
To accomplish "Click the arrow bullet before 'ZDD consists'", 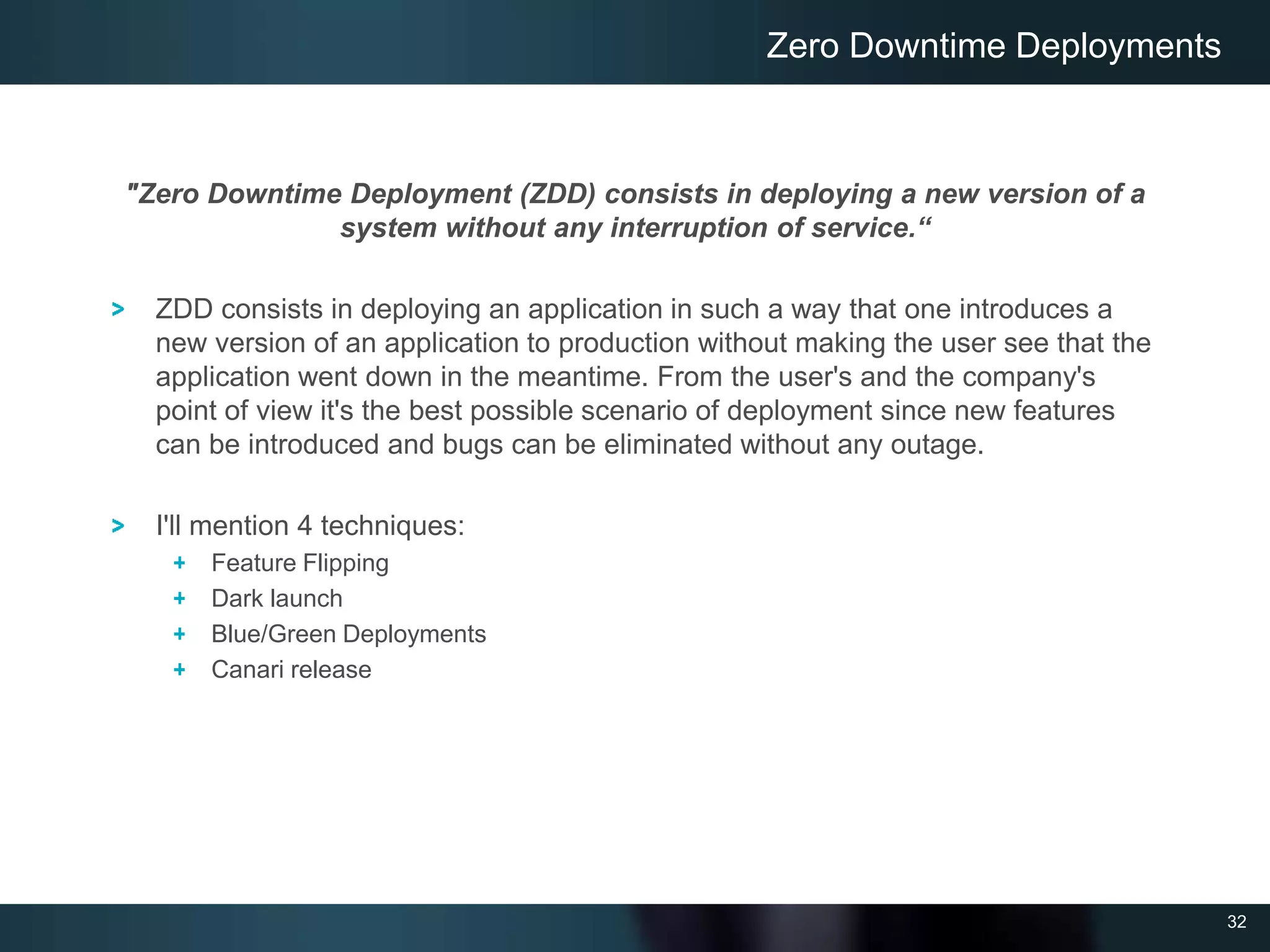I will [x=118, y=309].
